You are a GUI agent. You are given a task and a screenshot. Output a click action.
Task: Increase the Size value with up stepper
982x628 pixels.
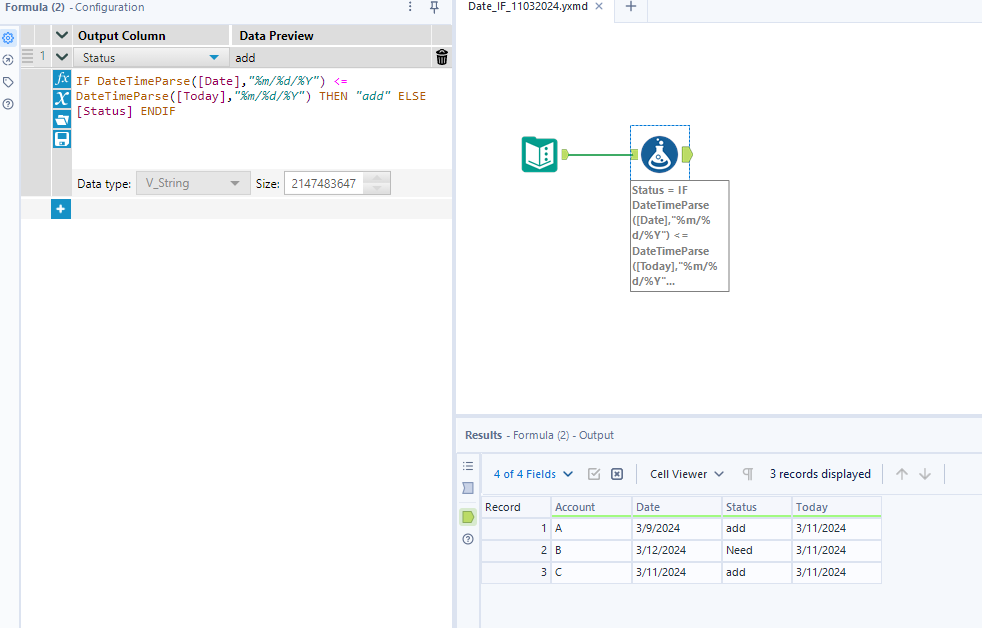[377, 178]
